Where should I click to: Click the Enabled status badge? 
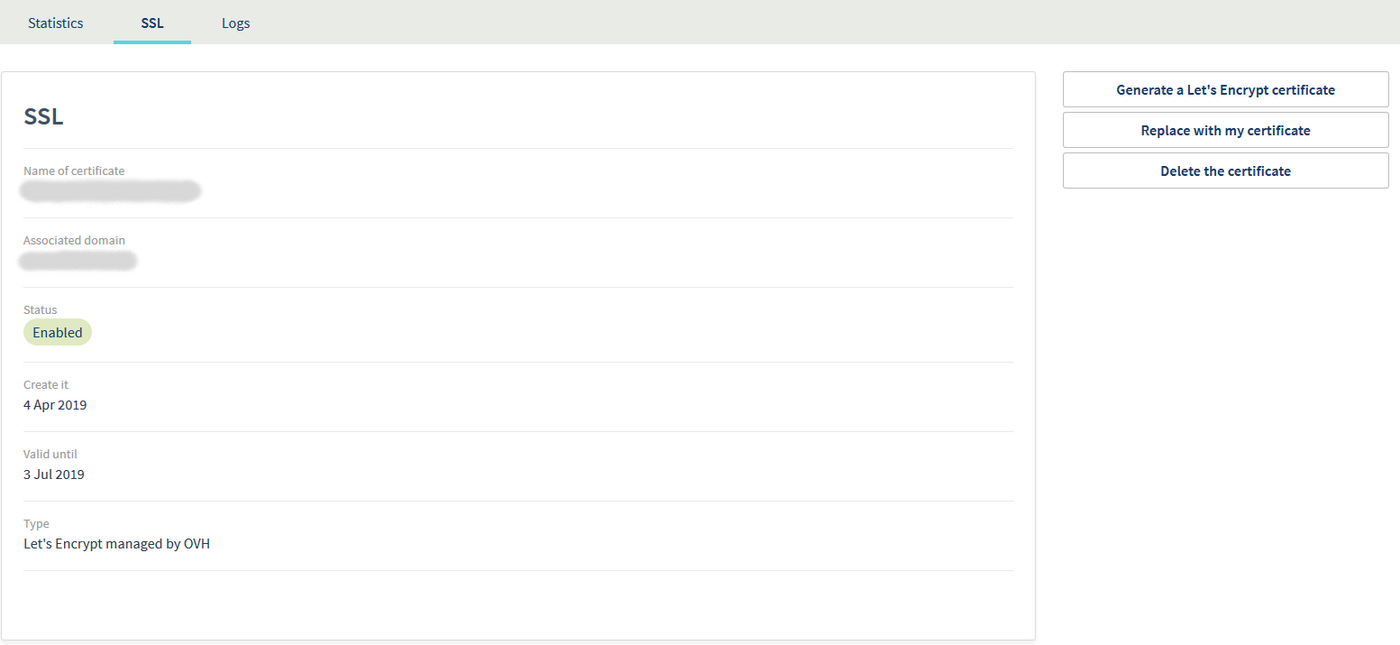(57, 332)
